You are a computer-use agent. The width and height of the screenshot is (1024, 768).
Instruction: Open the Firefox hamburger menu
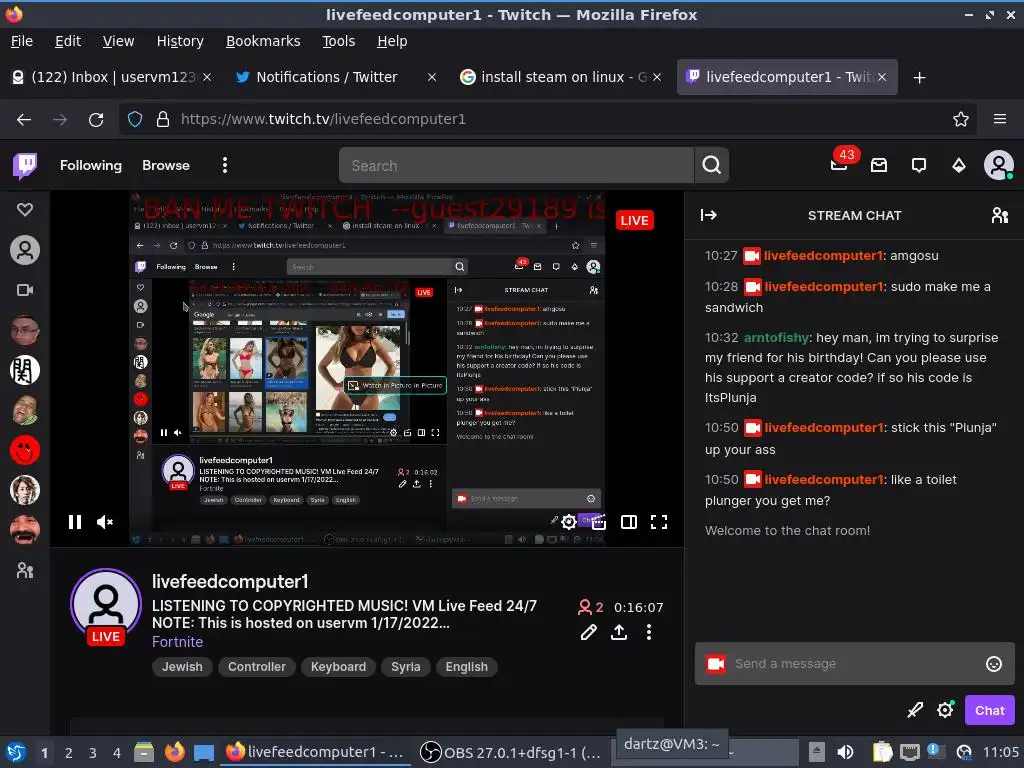tap(1000, 120)
